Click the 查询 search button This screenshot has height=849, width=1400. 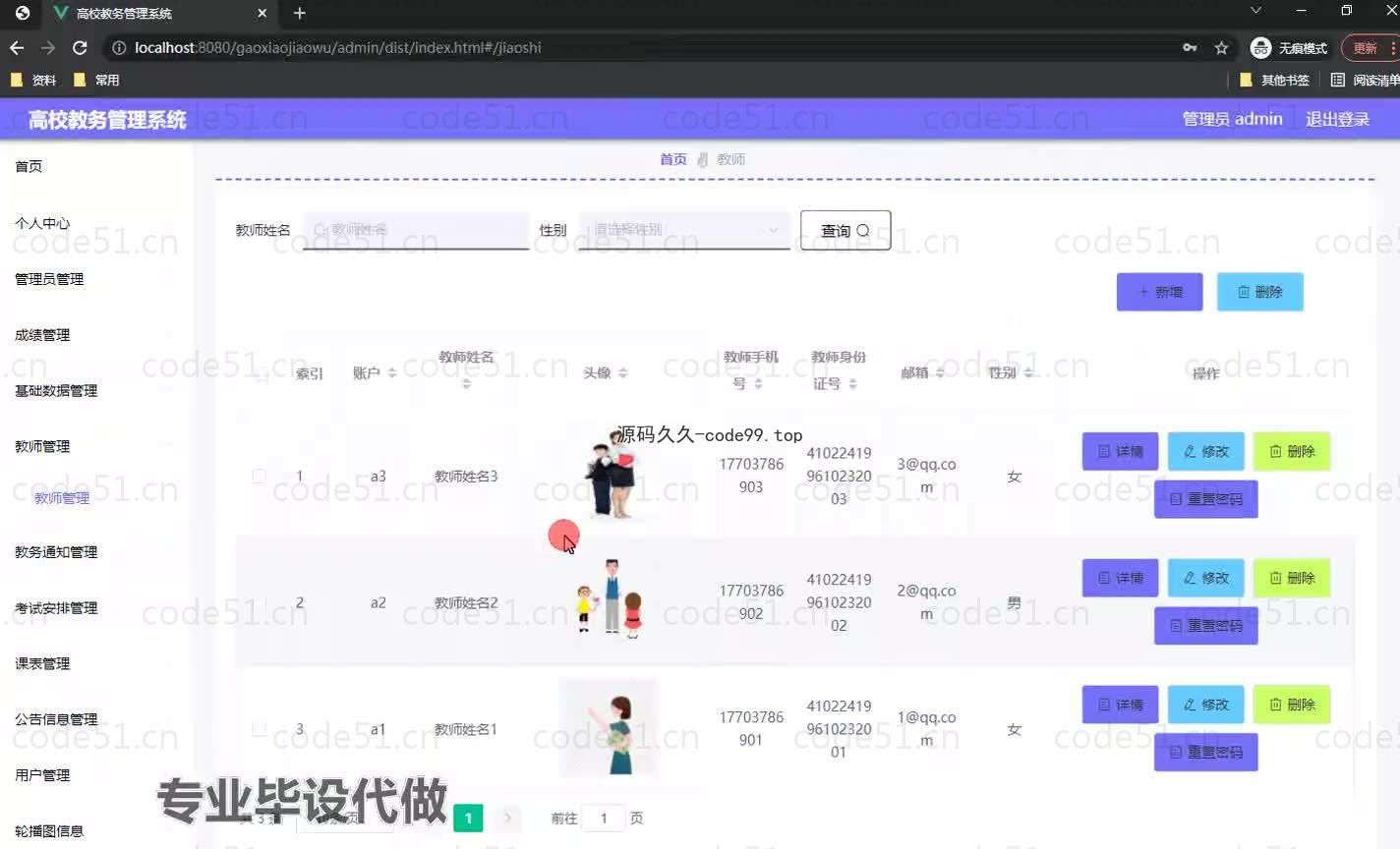click(x=846, y=230)
